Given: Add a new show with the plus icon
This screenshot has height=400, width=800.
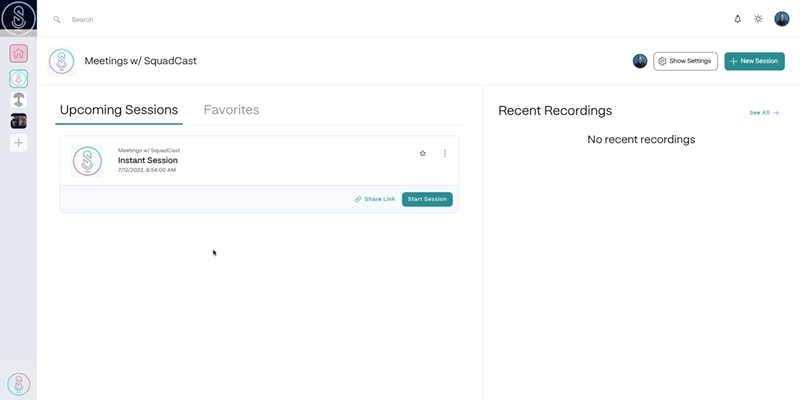Looking at the screenshot, I should pyautogui.click(x=18, y=143).
